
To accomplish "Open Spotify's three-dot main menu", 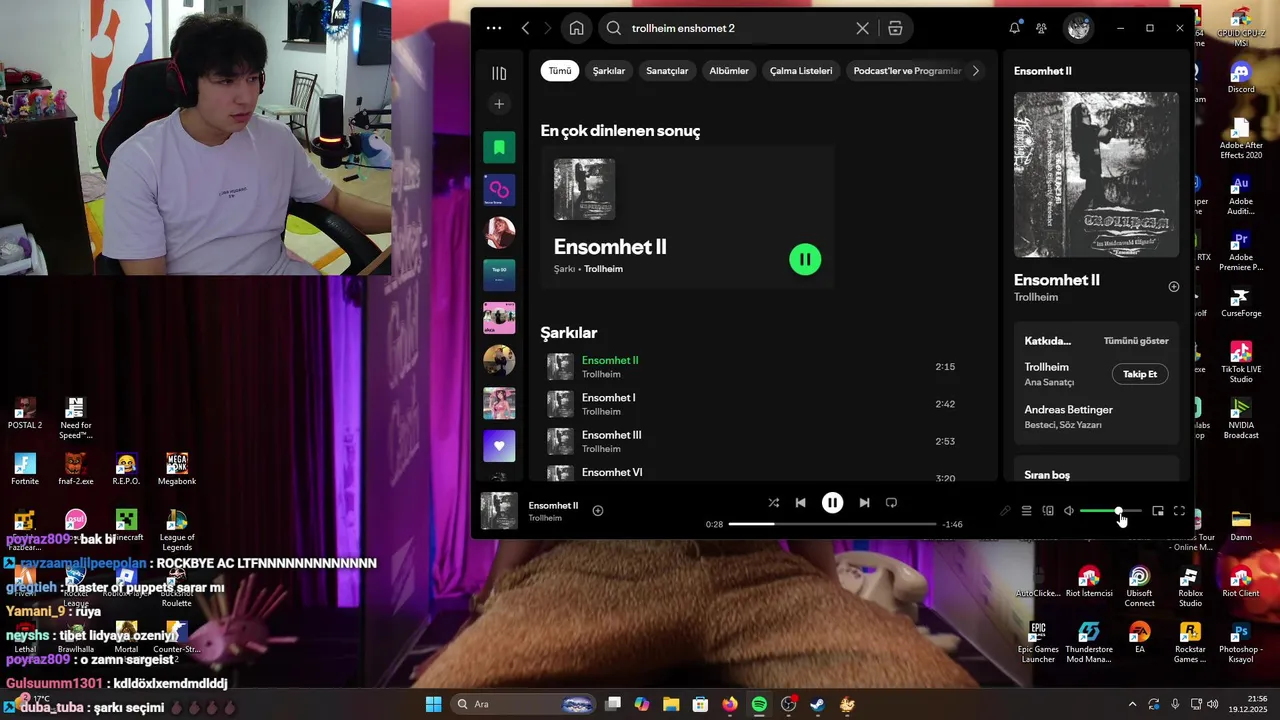I will coord(494,28).
